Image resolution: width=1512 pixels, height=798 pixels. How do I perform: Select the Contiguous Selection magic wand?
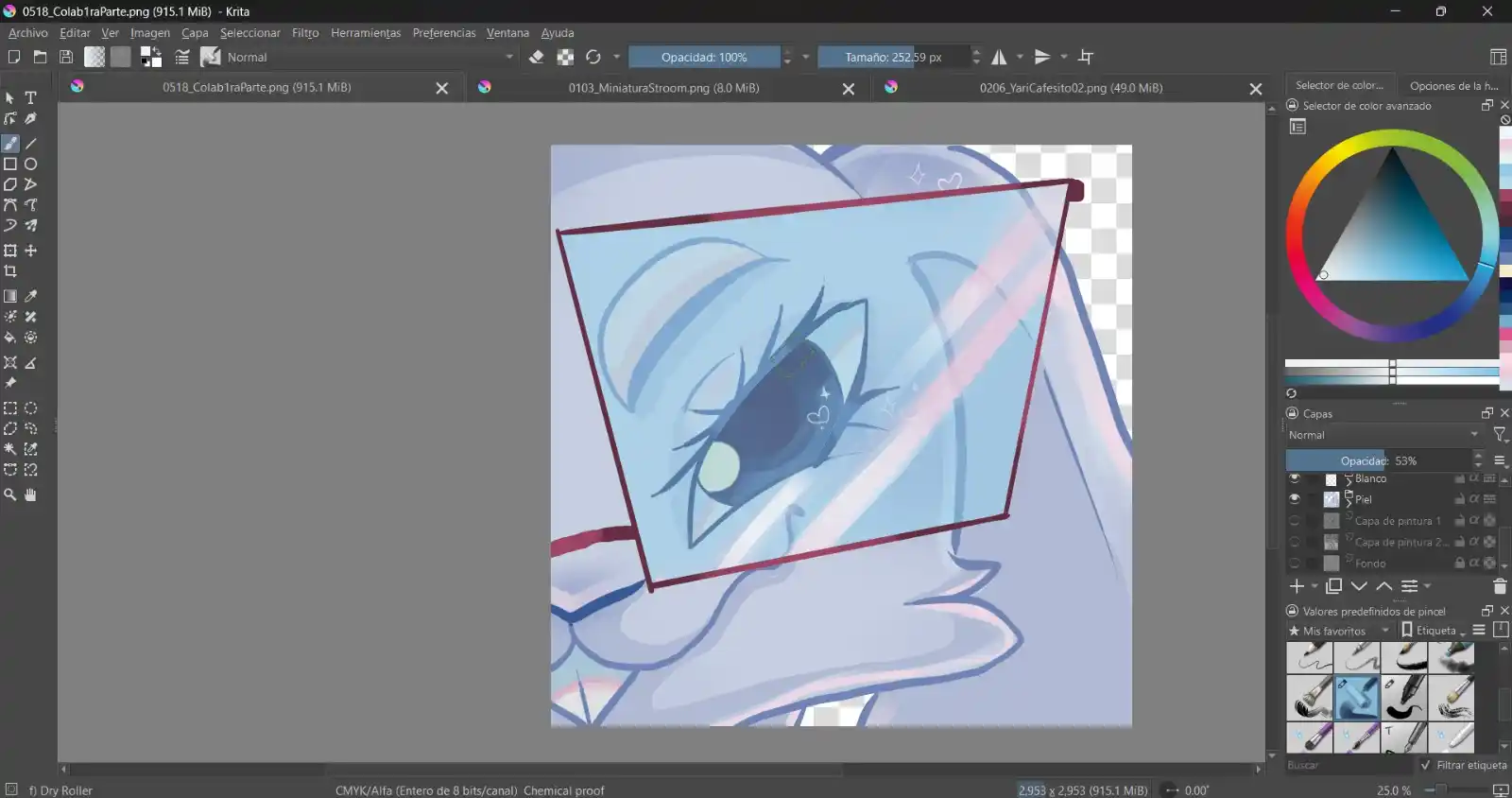pyautogui.click(x=10, y=449)
